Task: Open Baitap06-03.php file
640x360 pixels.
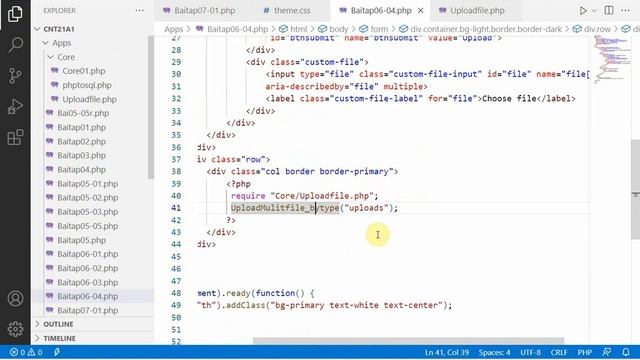Action: 87,282
